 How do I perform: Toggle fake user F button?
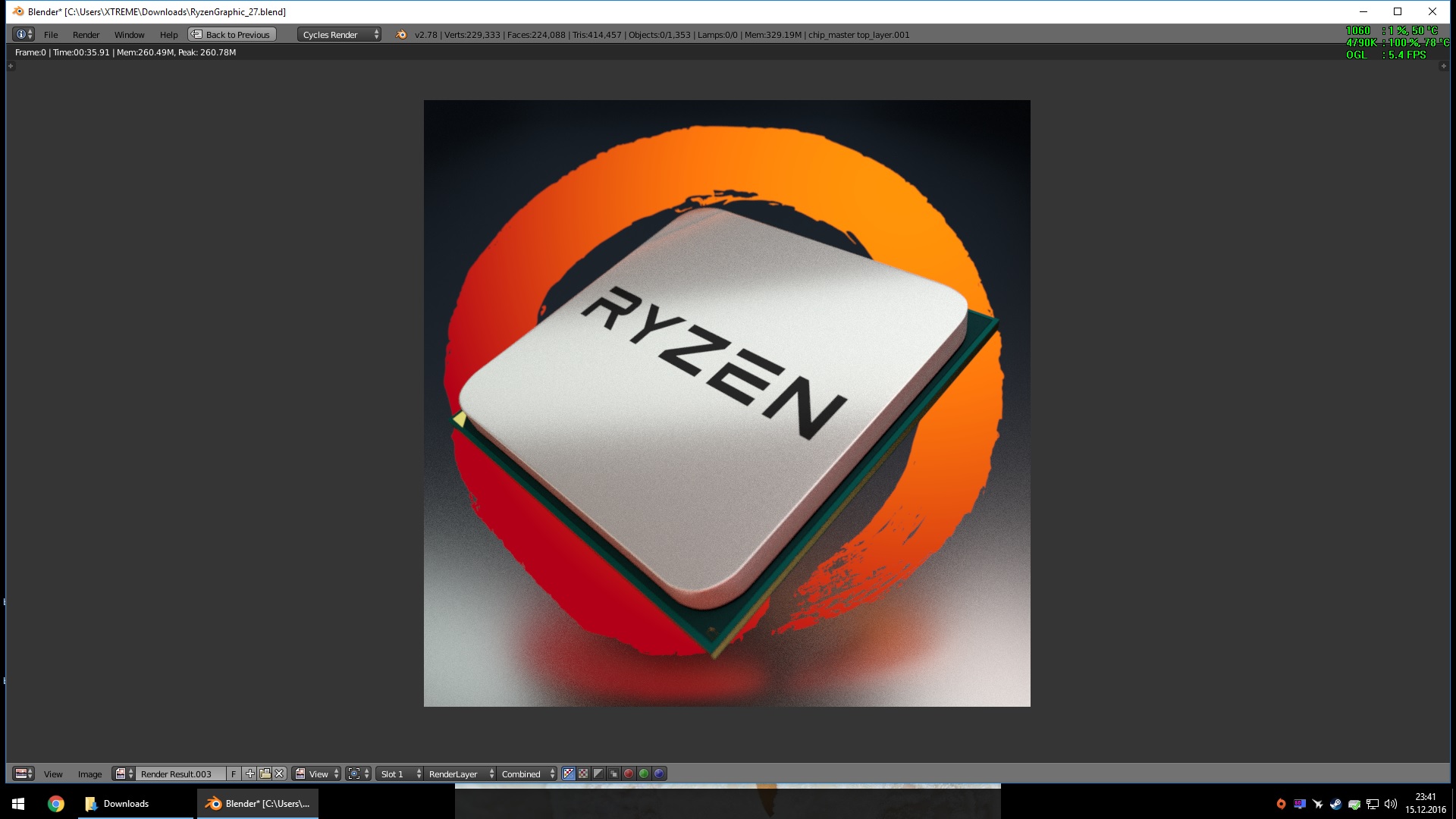(234, 773)
